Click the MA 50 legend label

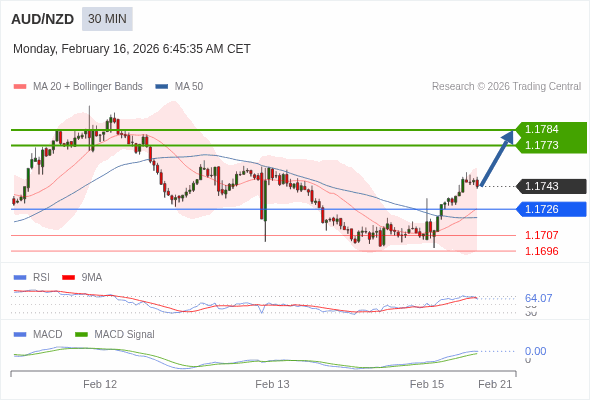pyautogui.click(x=189, y=87)
